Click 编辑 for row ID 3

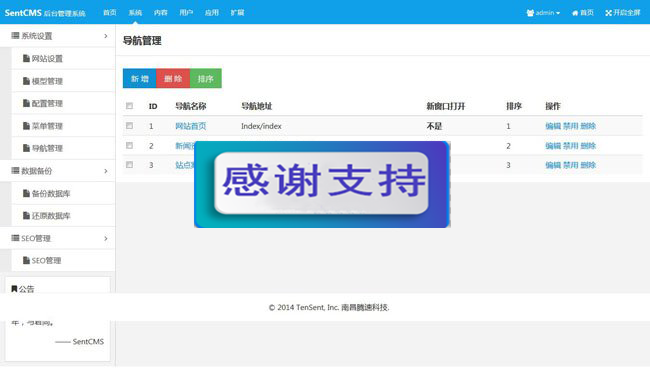pyautogui.click(x=553, y=165)
